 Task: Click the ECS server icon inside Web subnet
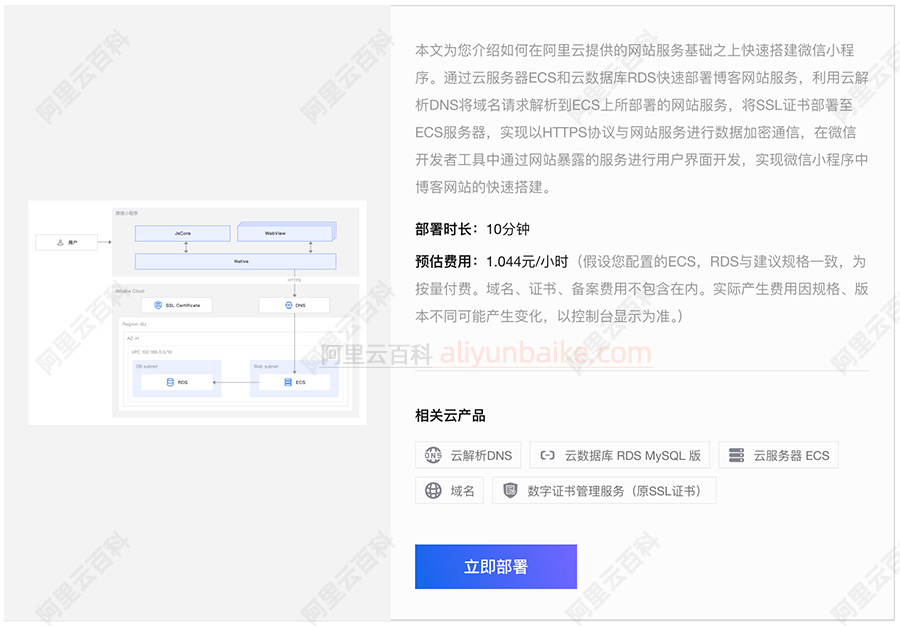288,382
